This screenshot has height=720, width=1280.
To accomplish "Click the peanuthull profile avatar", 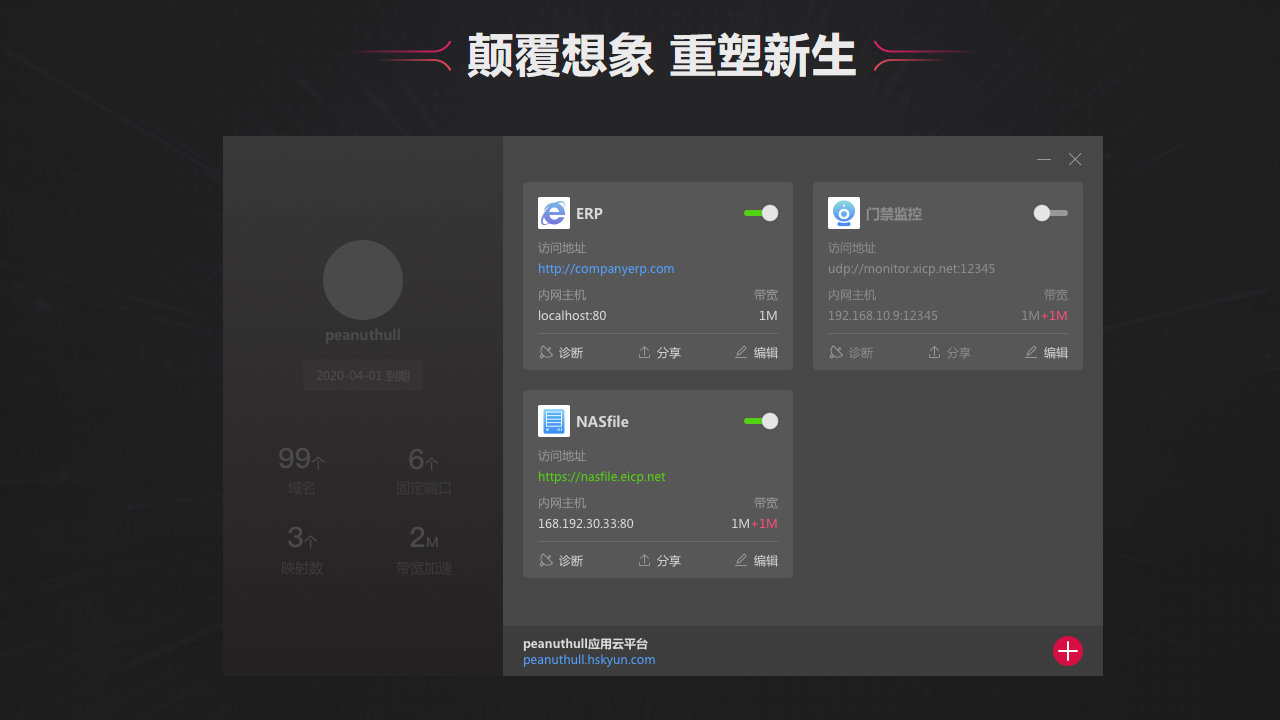I will [x=362, y=280].
